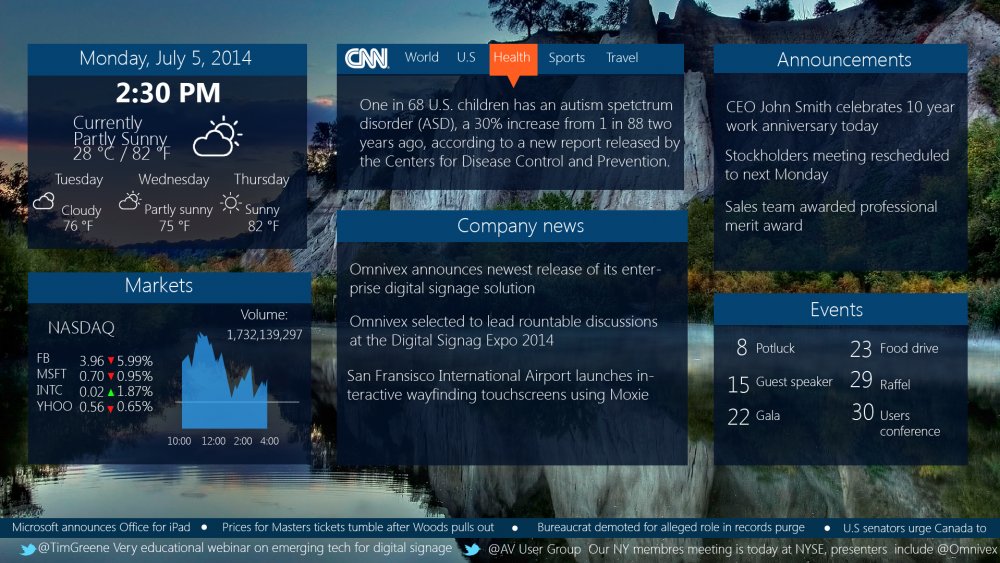Switch to the Travel news tab
The width and height of the screenshot is (1000, 563).
[x=622, y=57]
